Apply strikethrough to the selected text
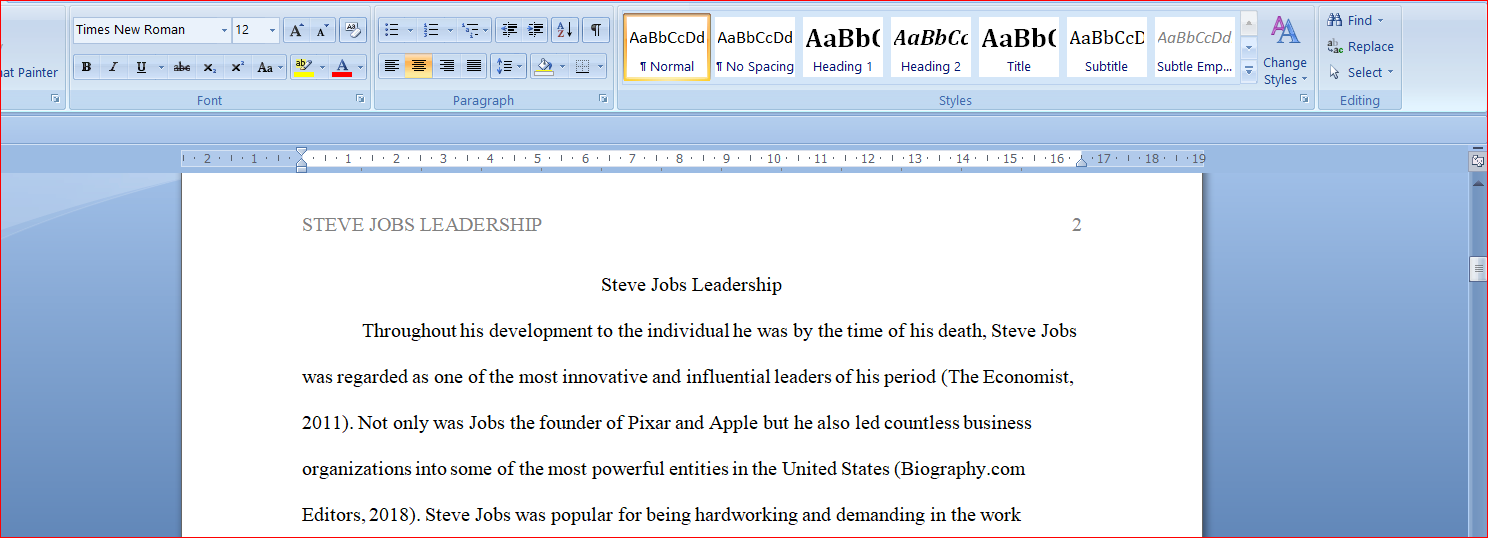1488x538 pixels. coord(182,67)
